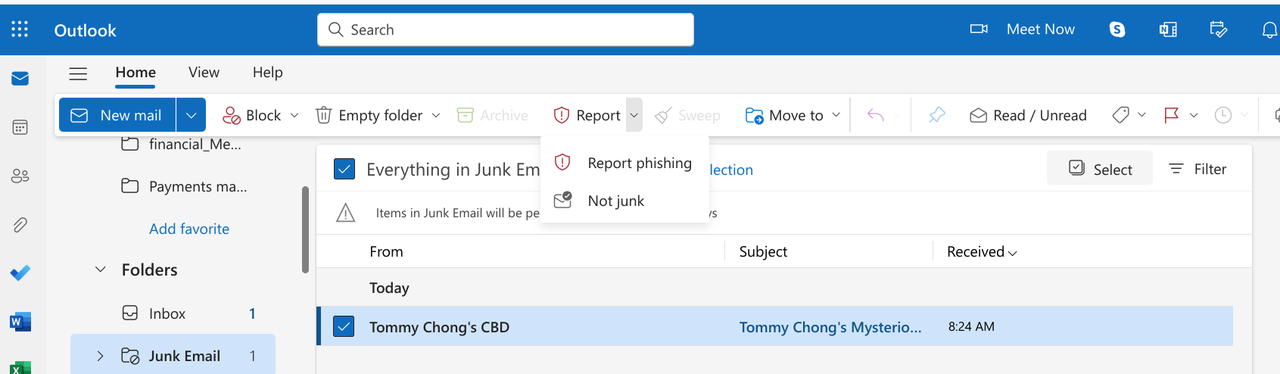This screenshot has height=374, width=1280.
Task: Open Calendar from the left sidebar
Action: click(x=20, y=127)
